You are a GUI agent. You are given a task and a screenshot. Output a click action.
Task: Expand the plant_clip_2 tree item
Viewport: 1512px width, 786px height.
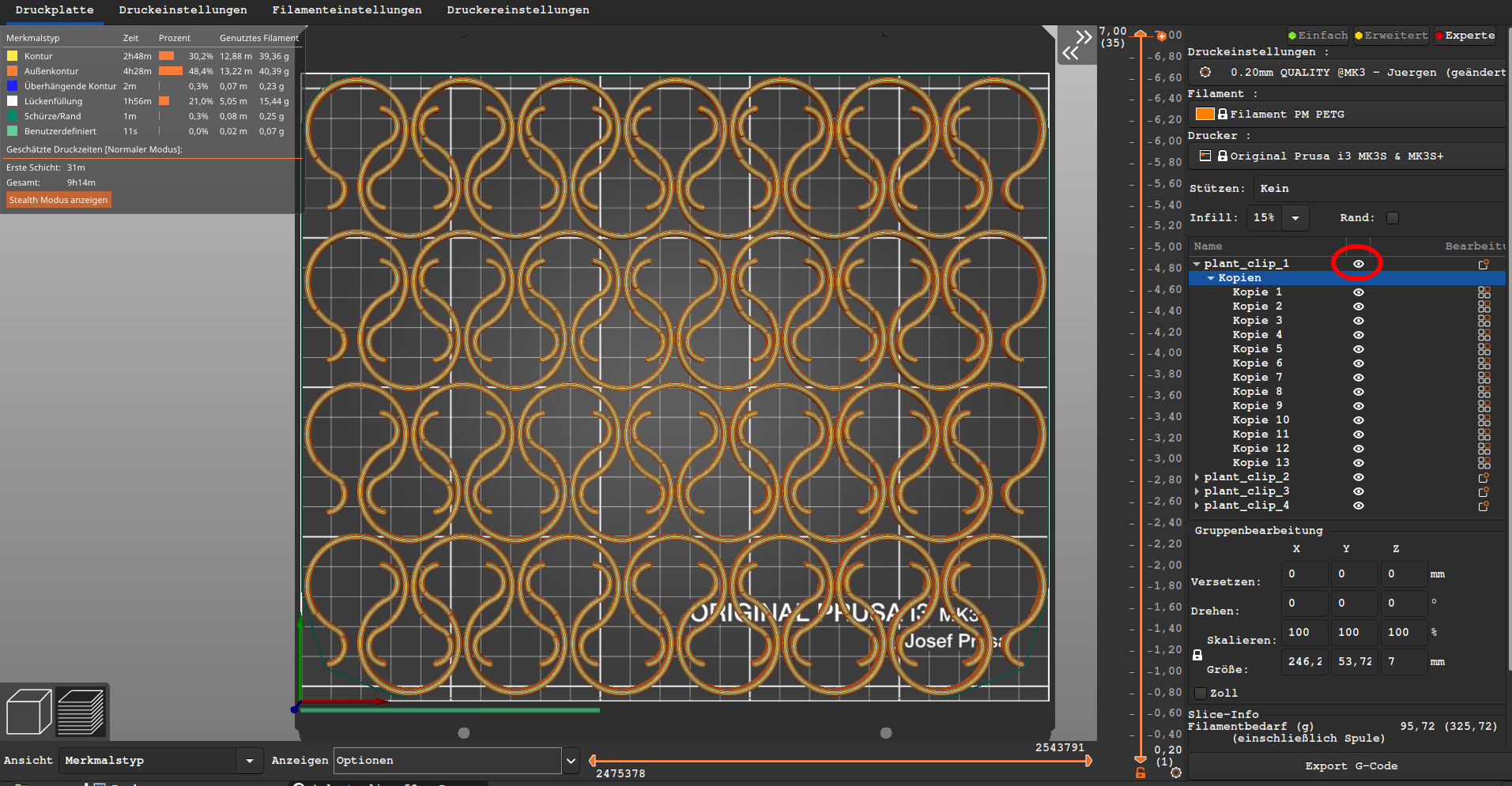click(1197, 477)
